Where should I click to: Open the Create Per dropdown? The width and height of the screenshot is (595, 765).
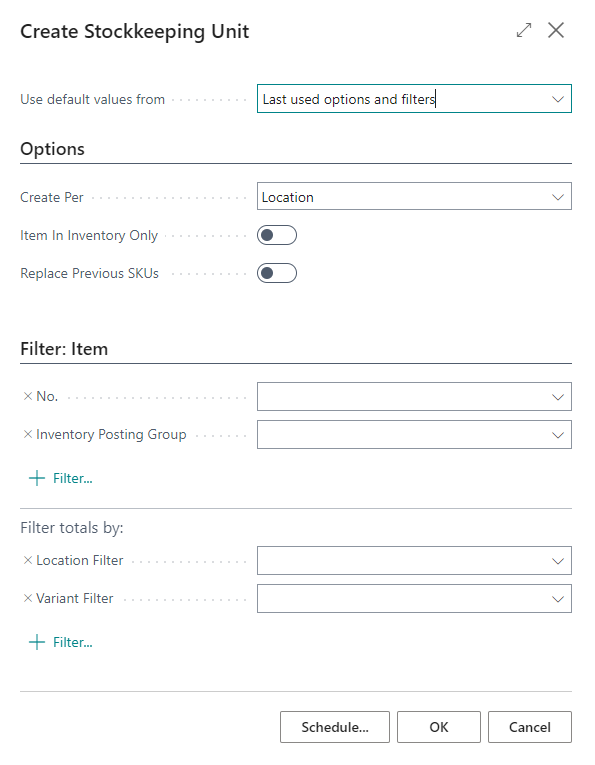[414, 197]
